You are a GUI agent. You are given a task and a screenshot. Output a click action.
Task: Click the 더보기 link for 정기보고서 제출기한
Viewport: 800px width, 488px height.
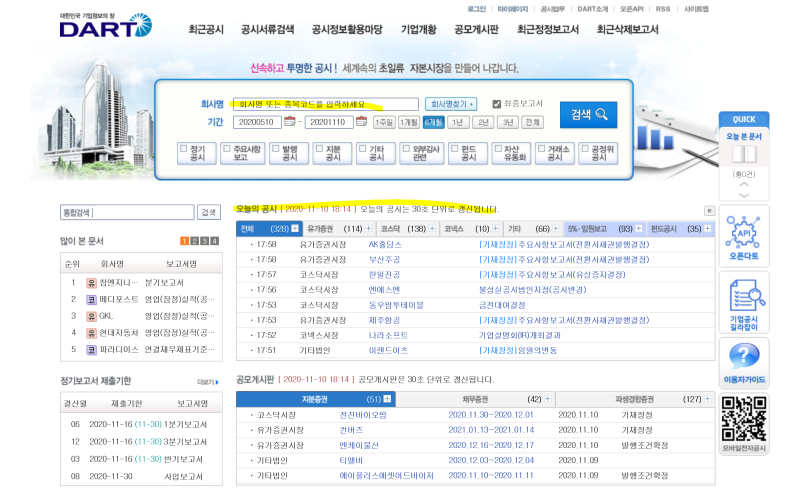[208, 382]
